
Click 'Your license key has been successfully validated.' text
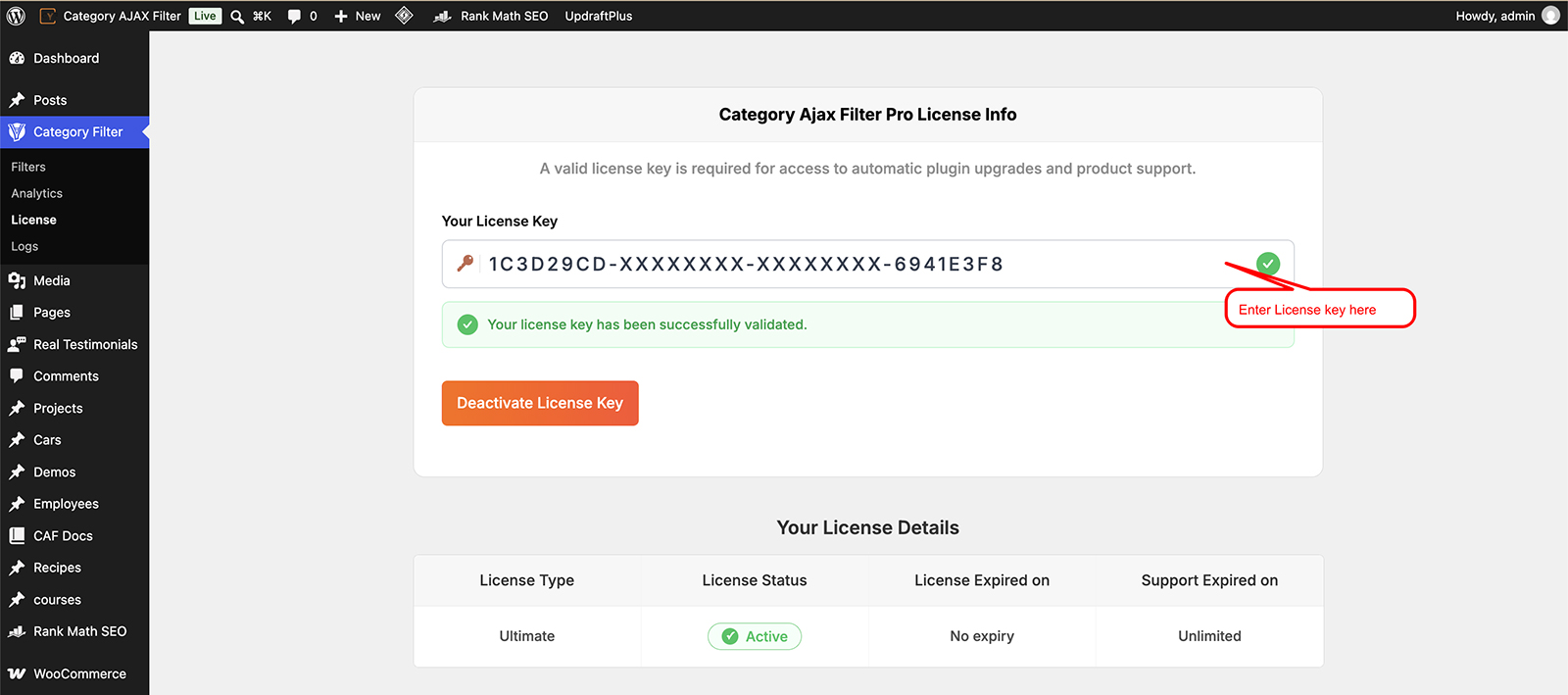(x=647, y=324)
